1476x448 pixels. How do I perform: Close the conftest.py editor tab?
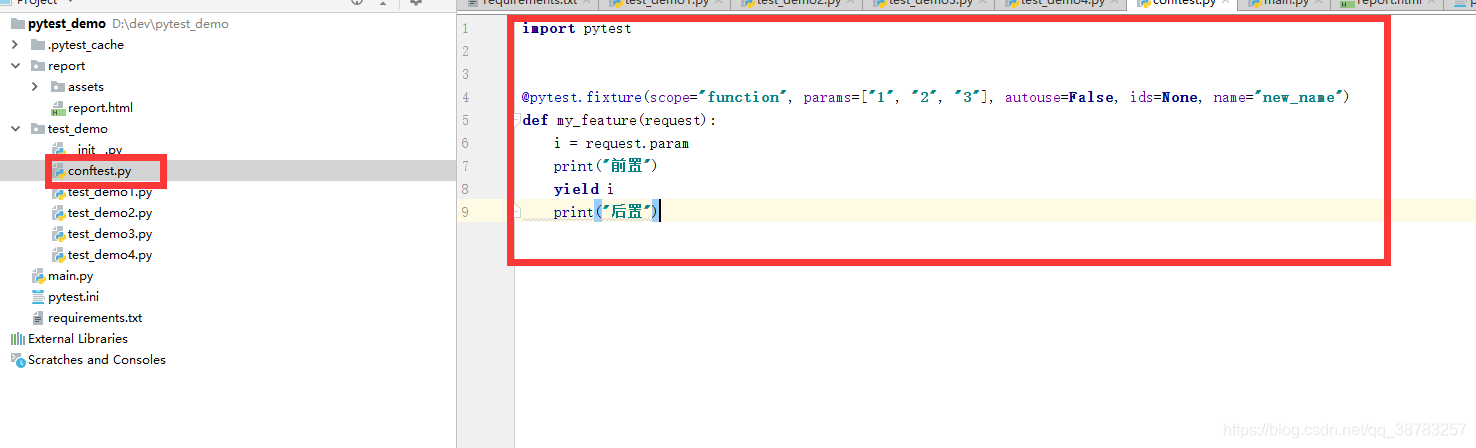[1228, 3]
